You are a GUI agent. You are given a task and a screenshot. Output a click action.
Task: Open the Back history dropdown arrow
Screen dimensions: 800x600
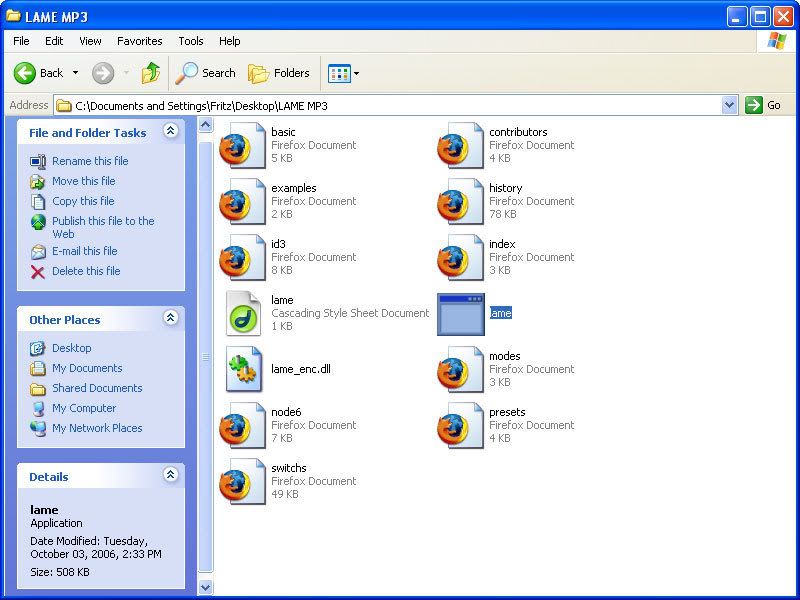tap(76, 73)
